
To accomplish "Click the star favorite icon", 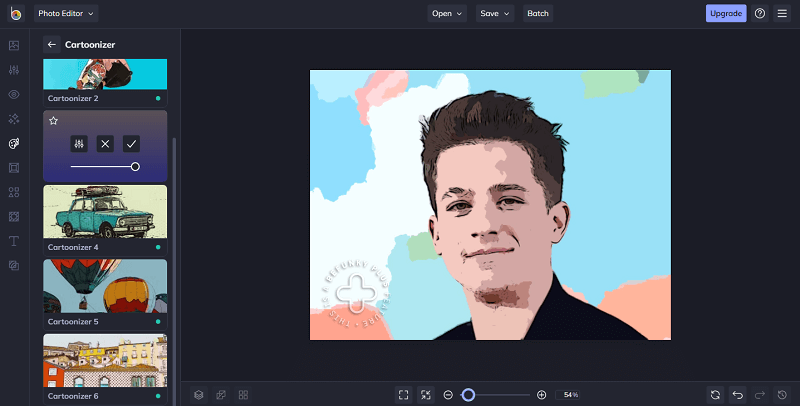I will 54,121.
